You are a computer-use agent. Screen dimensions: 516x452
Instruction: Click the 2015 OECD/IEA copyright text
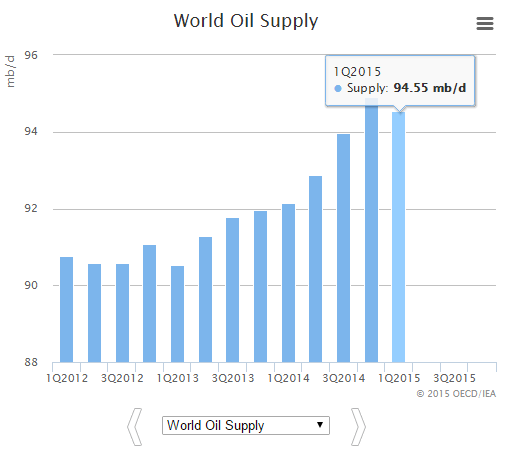456,394
